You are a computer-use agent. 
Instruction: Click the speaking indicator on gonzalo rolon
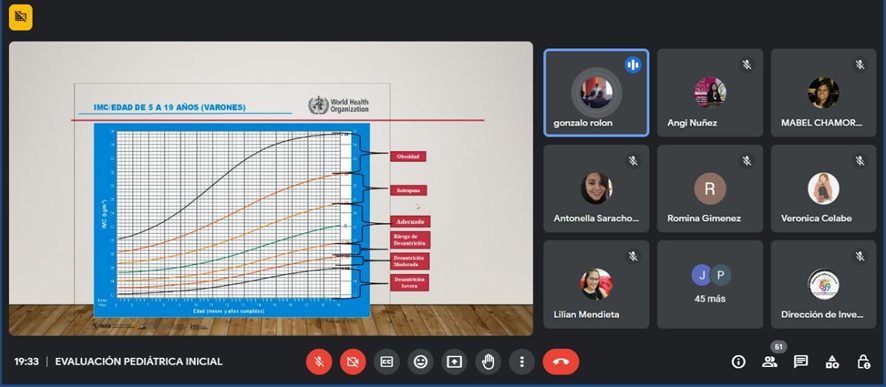click(633, 65)
